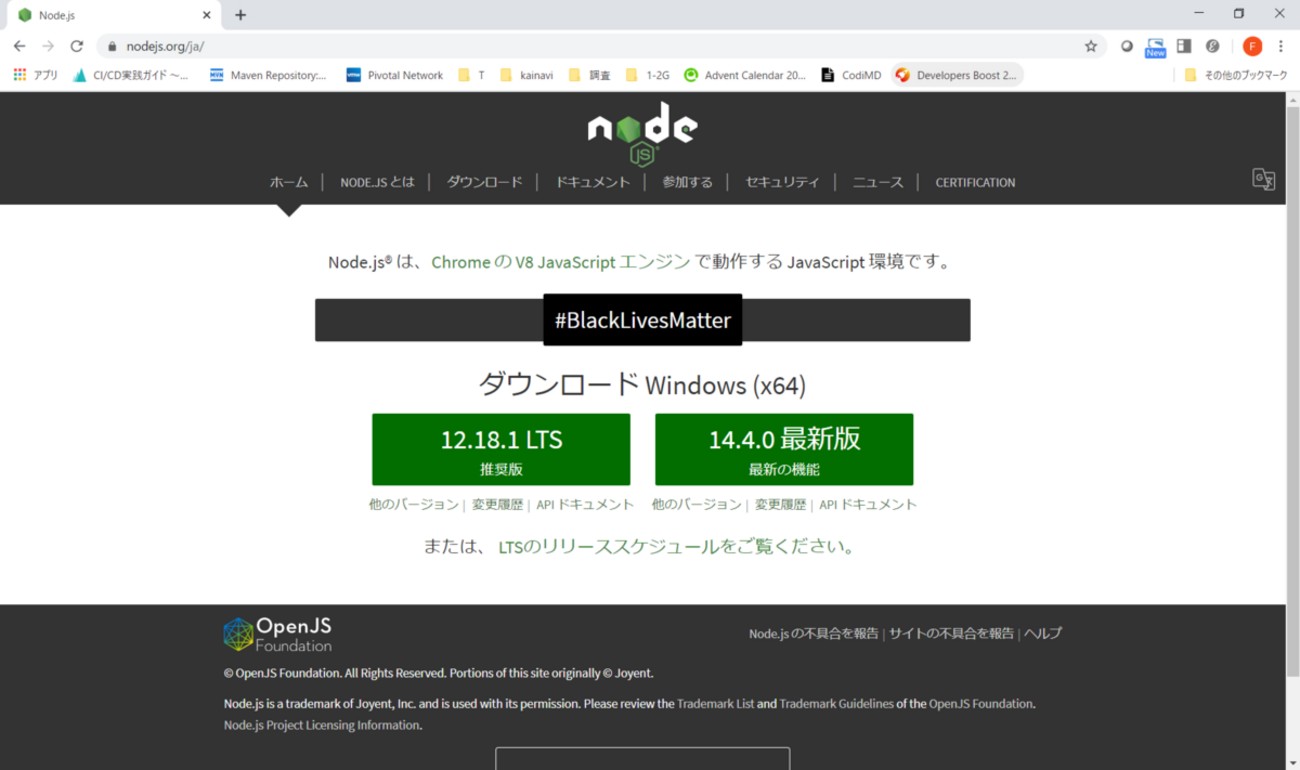Click the #BlackLivesMatter banner

643,320
